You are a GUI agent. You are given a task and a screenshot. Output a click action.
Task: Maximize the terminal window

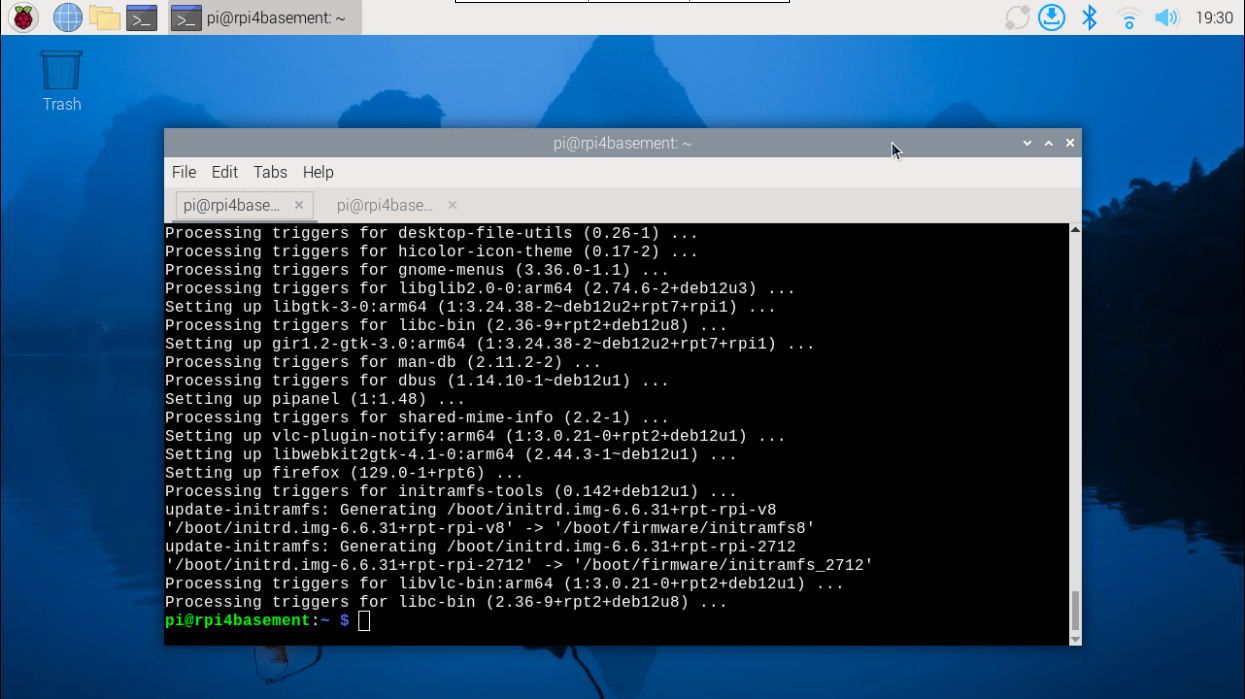click(x=1049, y=143)
